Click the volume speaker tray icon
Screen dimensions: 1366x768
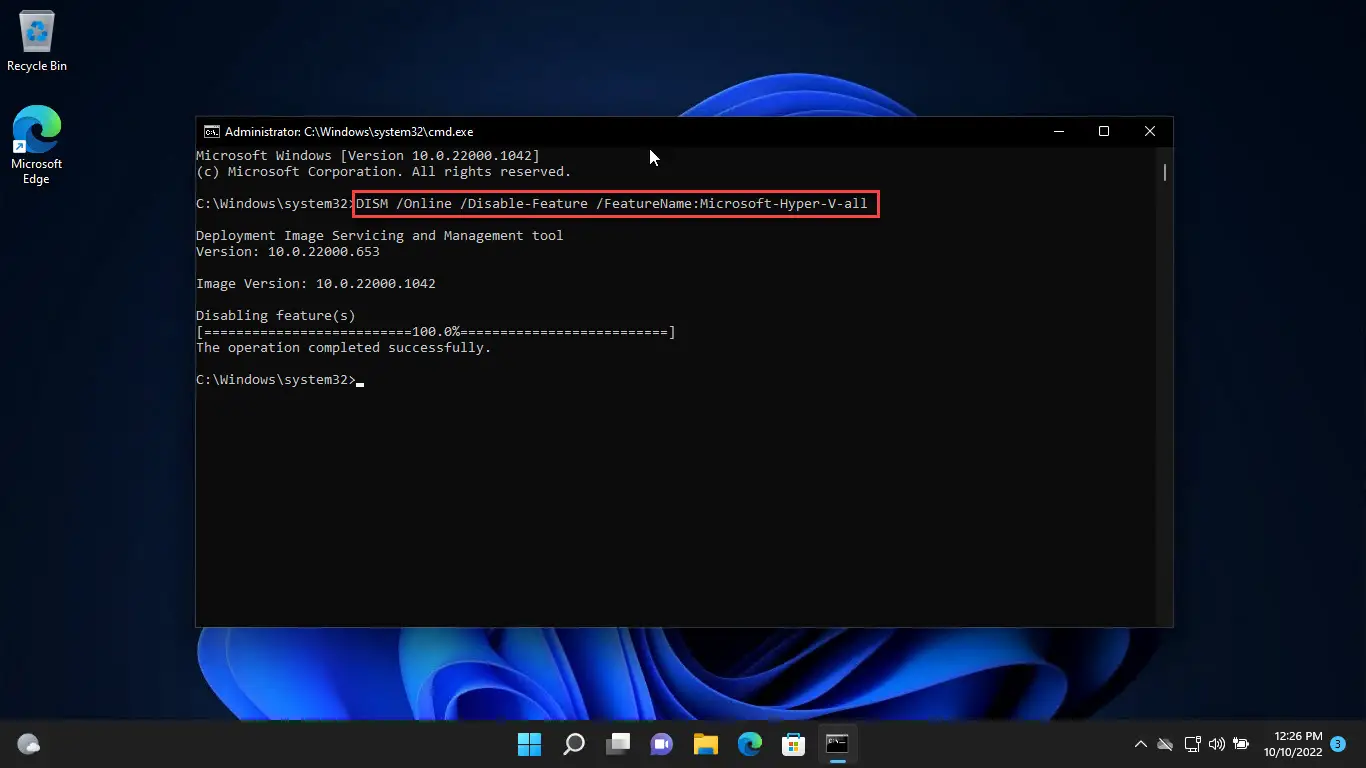coord(1217,744)
